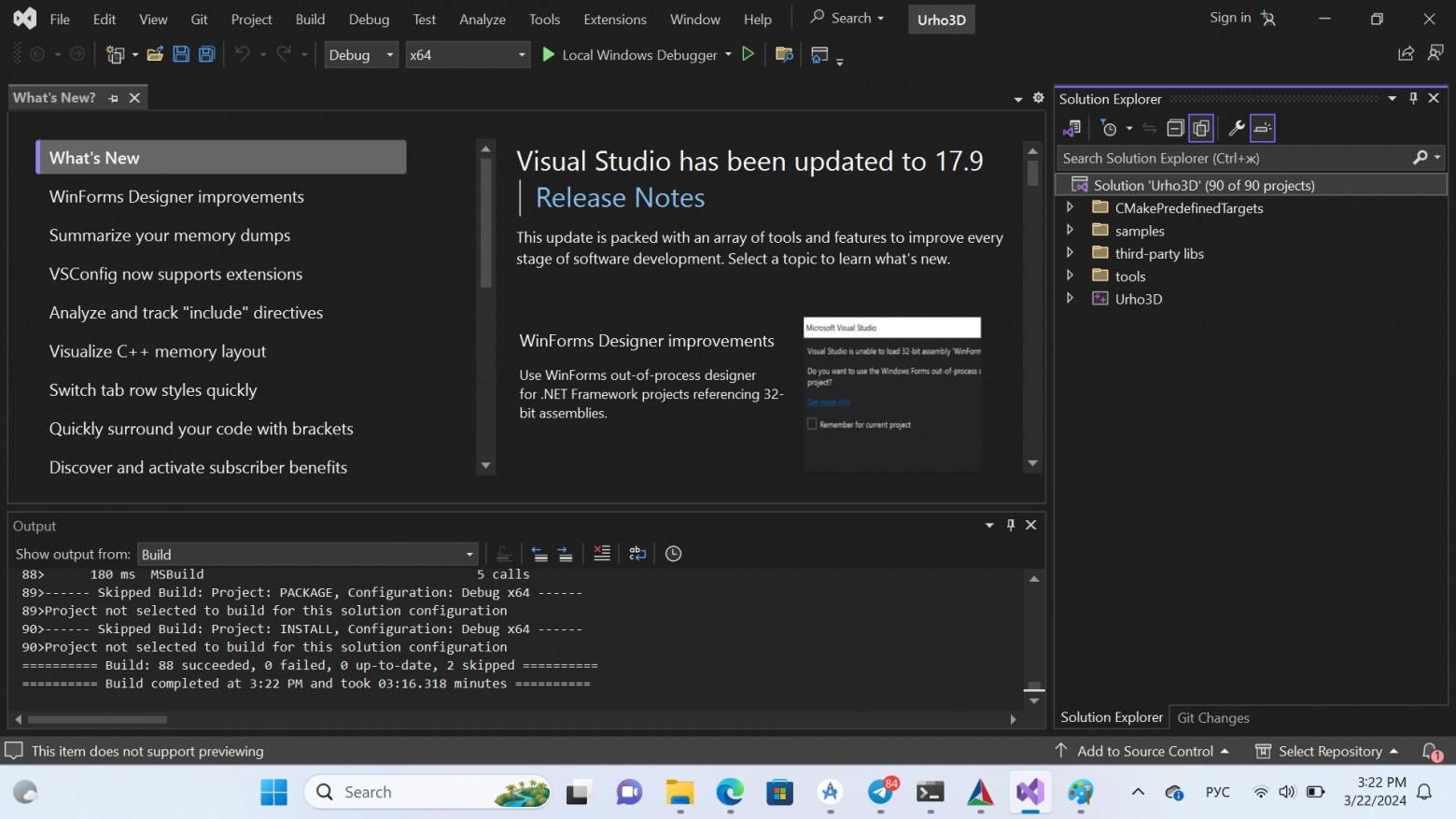
Task: Go to Next Message in Output
Action: coord(566,554)
